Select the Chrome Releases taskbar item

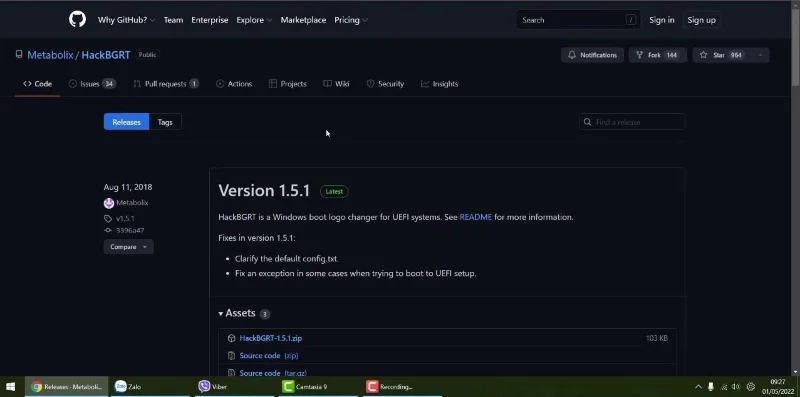pyautogui.click(x=66, y=387)
